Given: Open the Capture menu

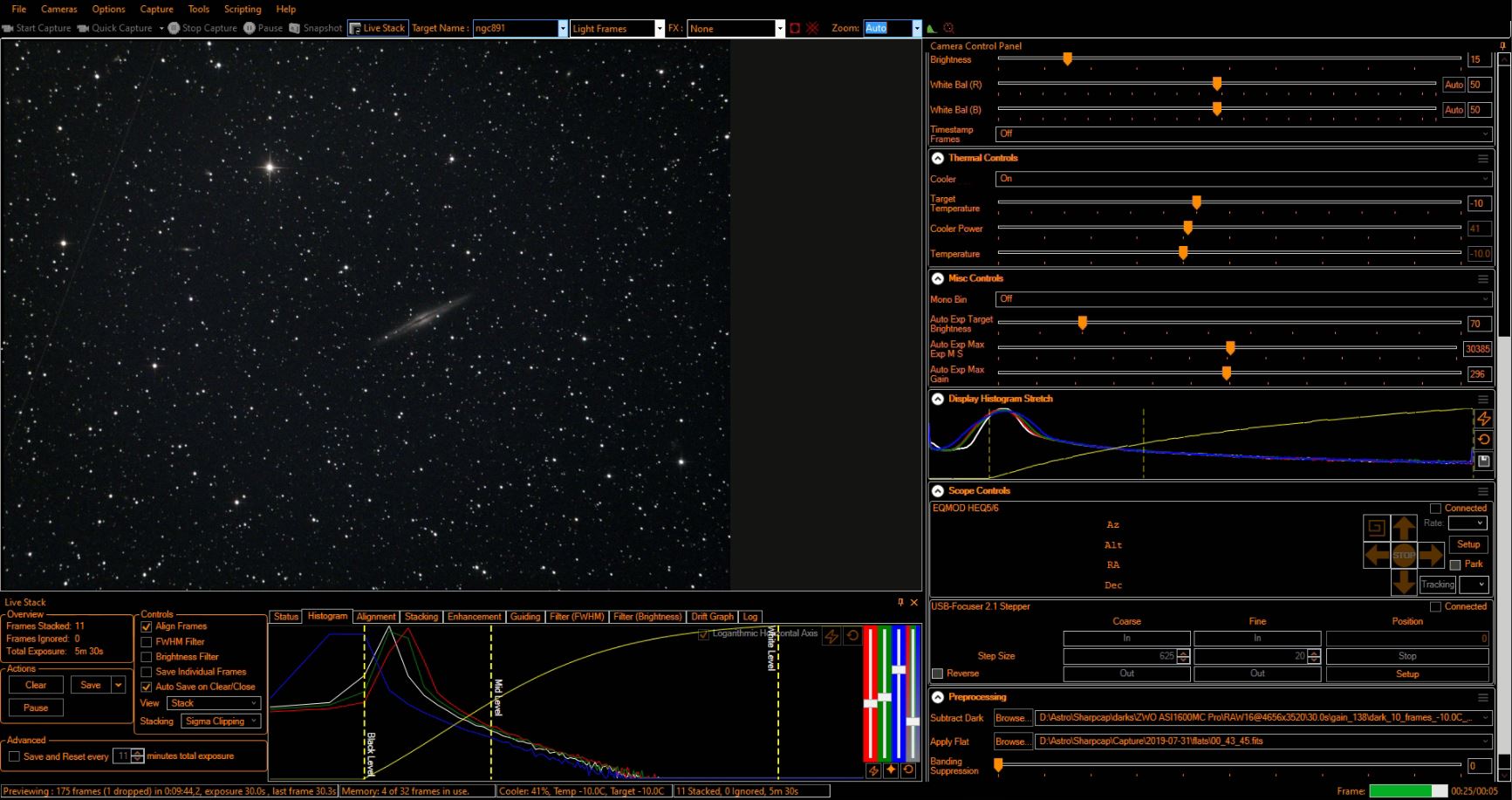Looking at the screenshot, I should coord(157,9).
